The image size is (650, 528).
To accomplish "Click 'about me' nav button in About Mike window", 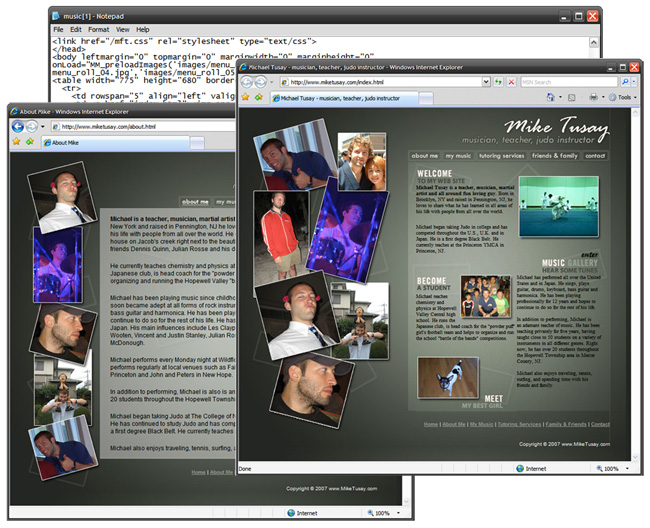I will pos(195,202).
